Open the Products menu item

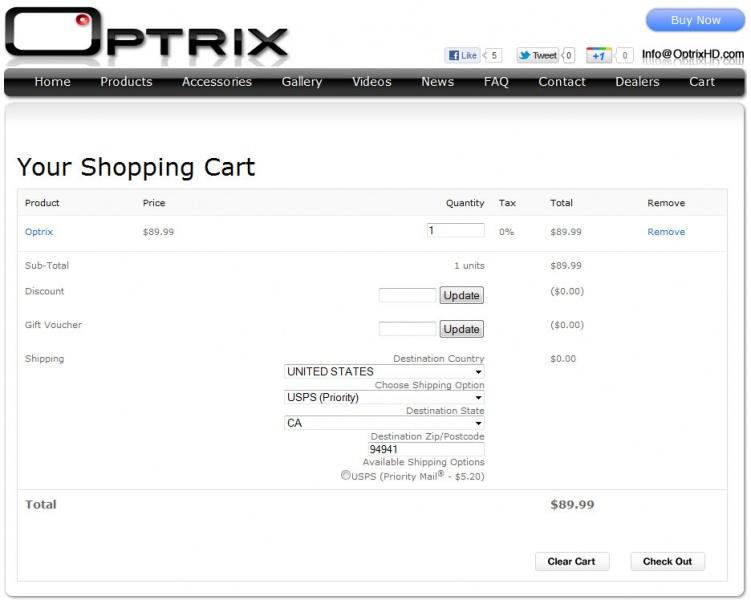(126, 82)
